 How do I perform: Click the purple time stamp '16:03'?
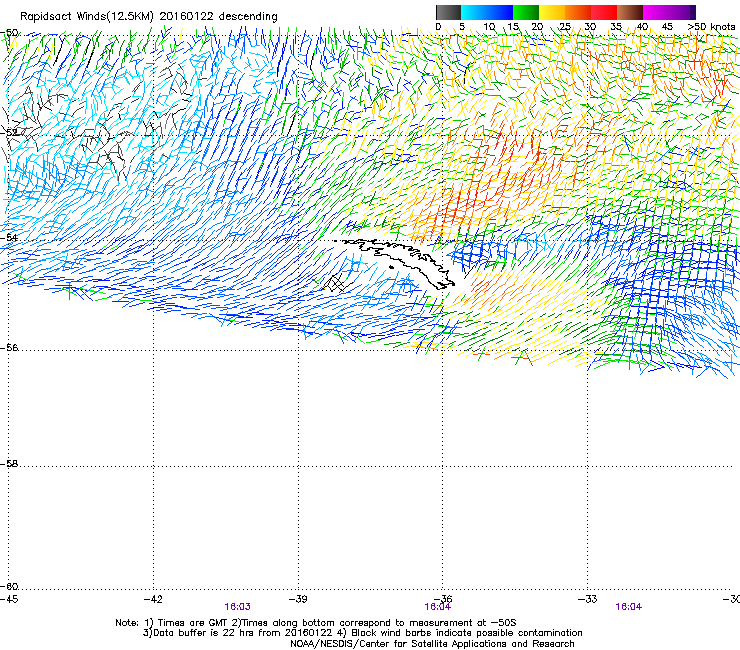tap(237, 607)
